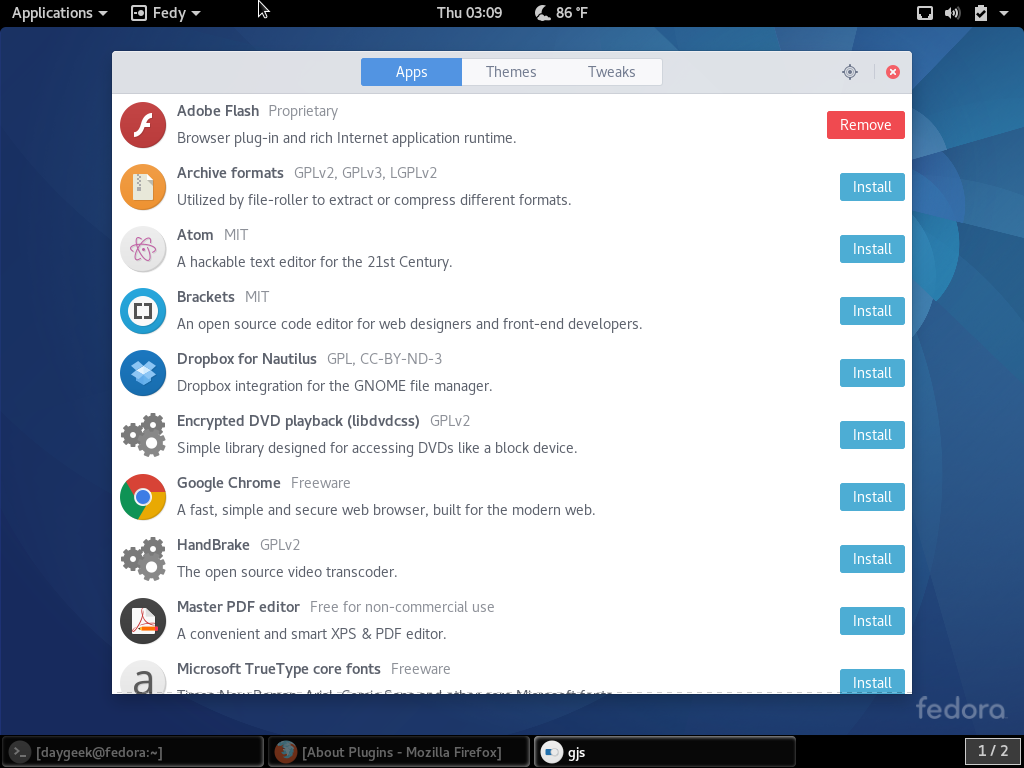
Task: Switch to the Tweaks tab
Action: point(611,72)
